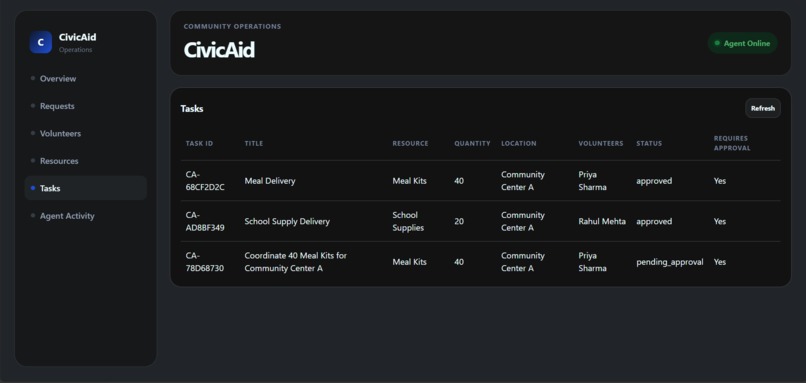Select the Tasks menu item
The width and height of the screenshot is (806, 383).
click(x=85, y=188)
